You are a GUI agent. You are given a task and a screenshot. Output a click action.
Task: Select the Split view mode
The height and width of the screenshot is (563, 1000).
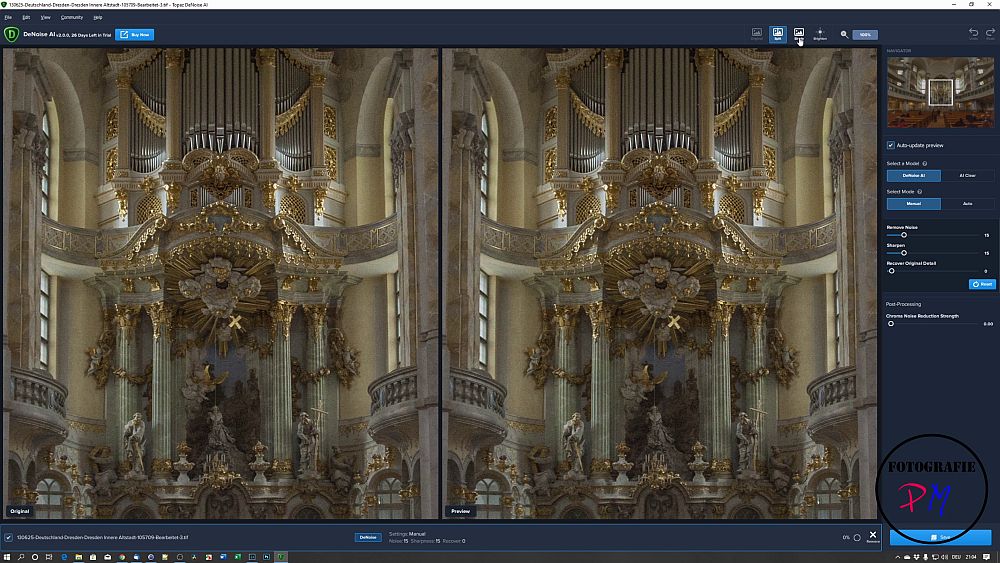(777, 34)
